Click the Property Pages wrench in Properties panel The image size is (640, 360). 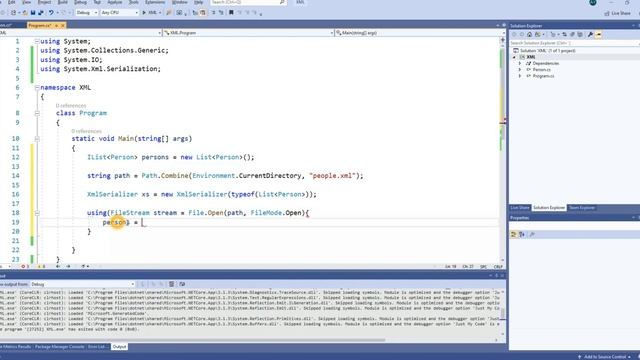coord(532,234)
